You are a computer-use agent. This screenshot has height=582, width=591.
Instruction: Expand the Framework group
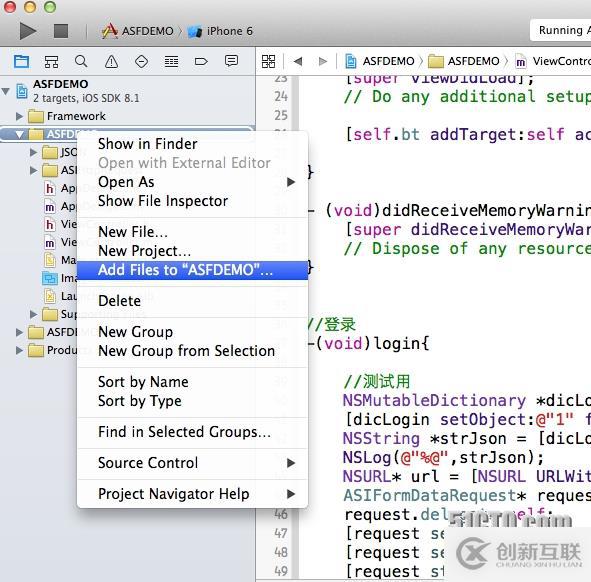pyautogui.click(x=19, y=116)
